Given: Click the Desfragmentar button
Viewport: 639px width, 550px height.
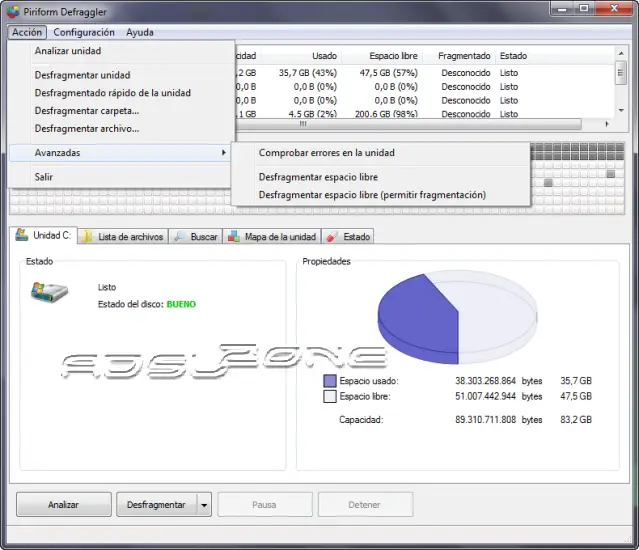Looking at the screenshot, I should point(156,505).
